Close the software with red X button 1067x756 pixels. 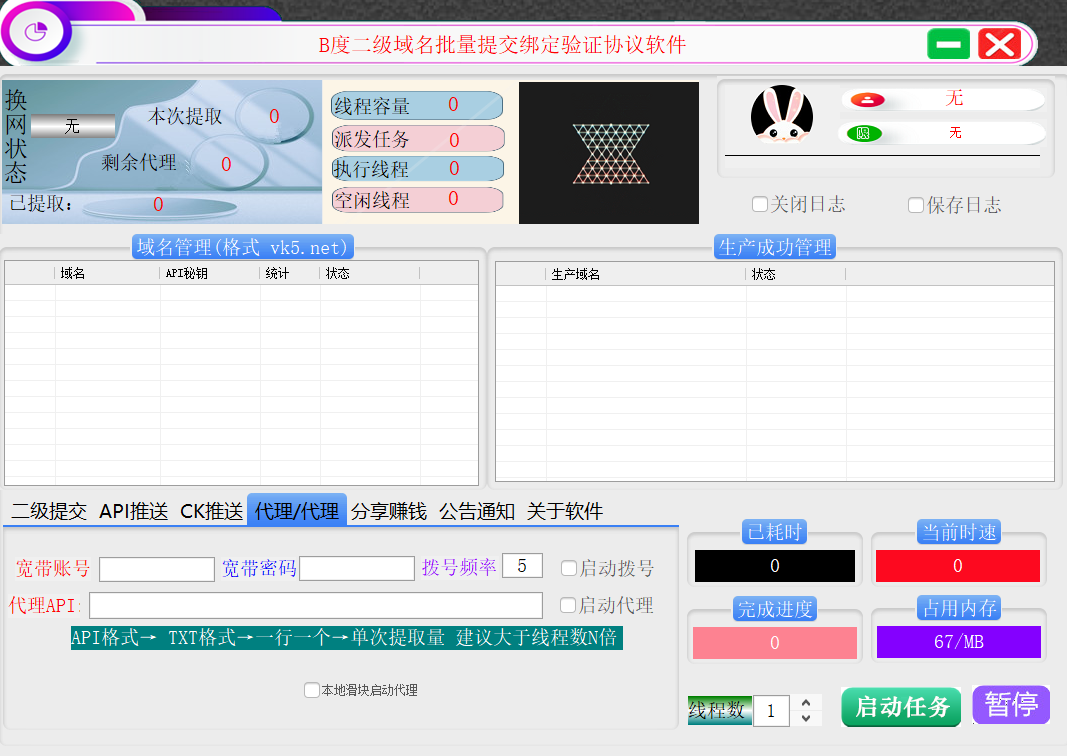pyautogui.click(x=999, y=44)
